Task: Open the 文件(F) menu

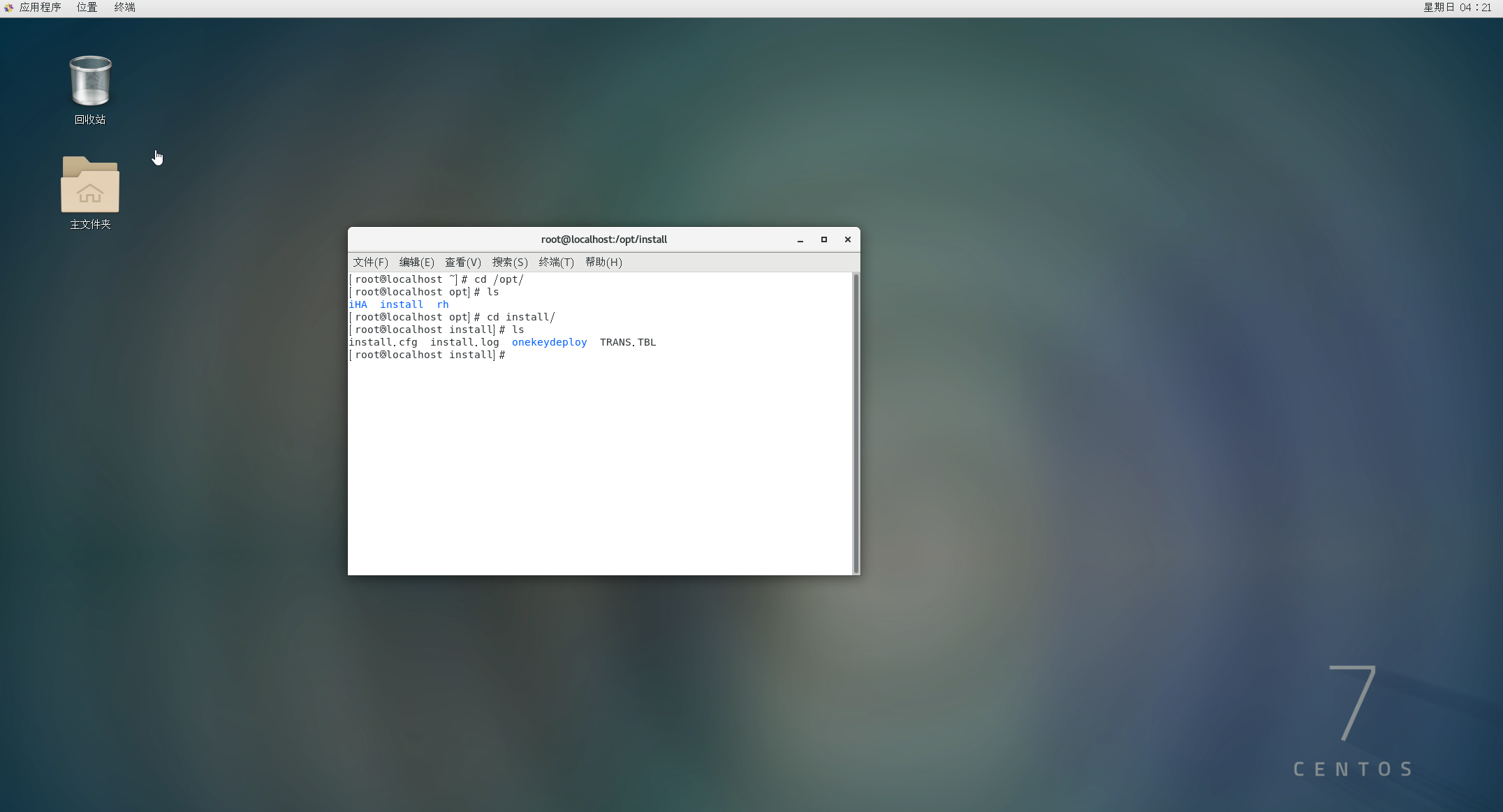Action: (370, 263)
